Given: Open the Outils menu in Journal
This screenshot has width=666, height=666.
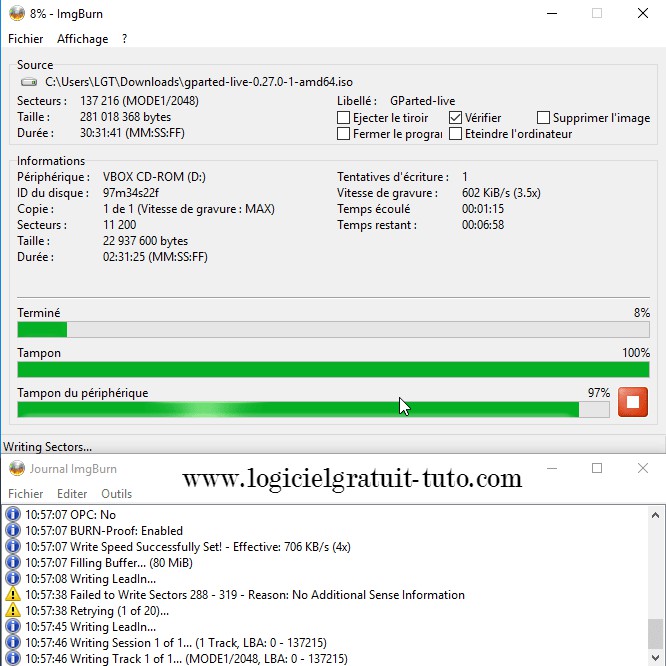Looking at the screenshot, I should click(x=116, y=494).
